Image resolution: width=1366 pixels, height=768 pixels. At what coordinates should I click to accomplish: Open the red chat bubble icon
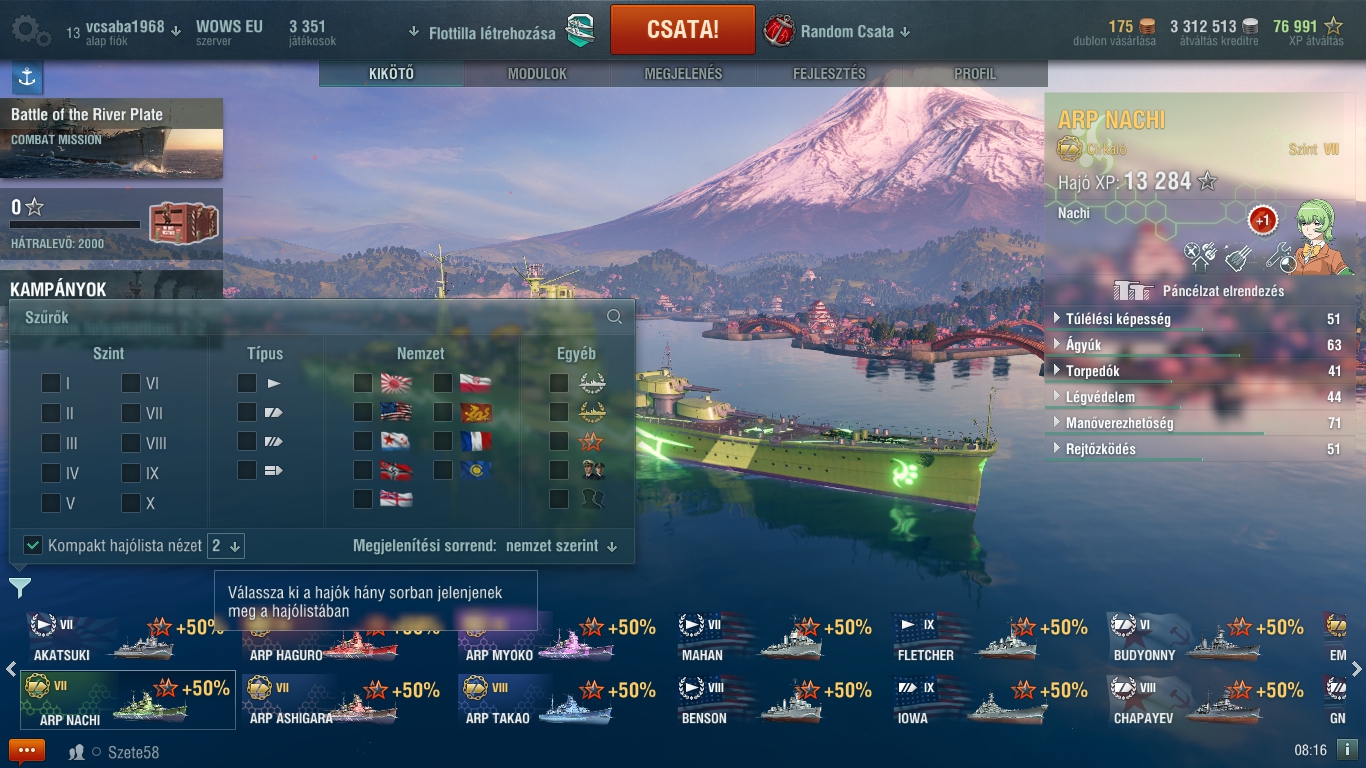pos(27,751)
